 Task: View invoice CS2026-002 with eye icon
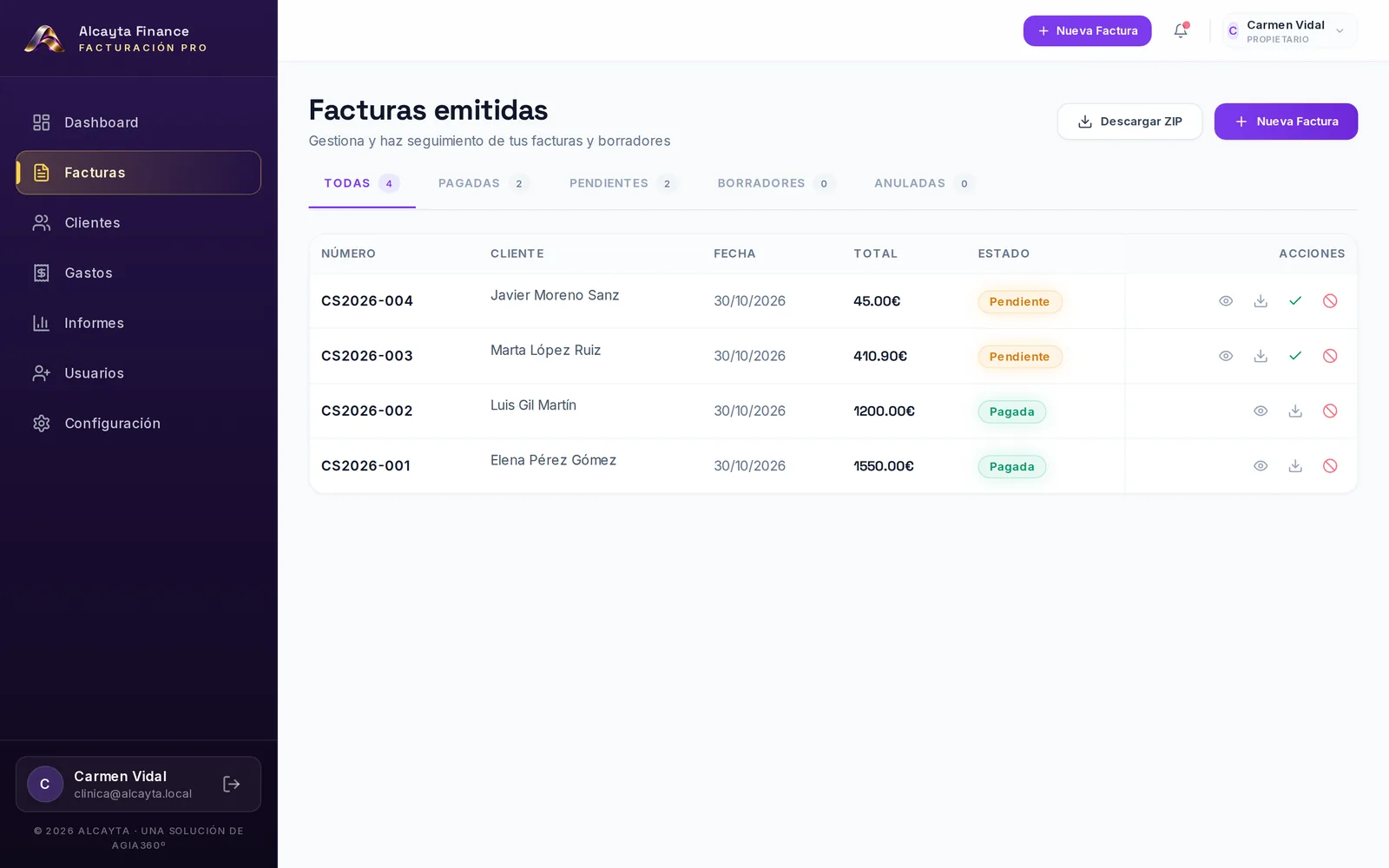[x=1261, y=411]
